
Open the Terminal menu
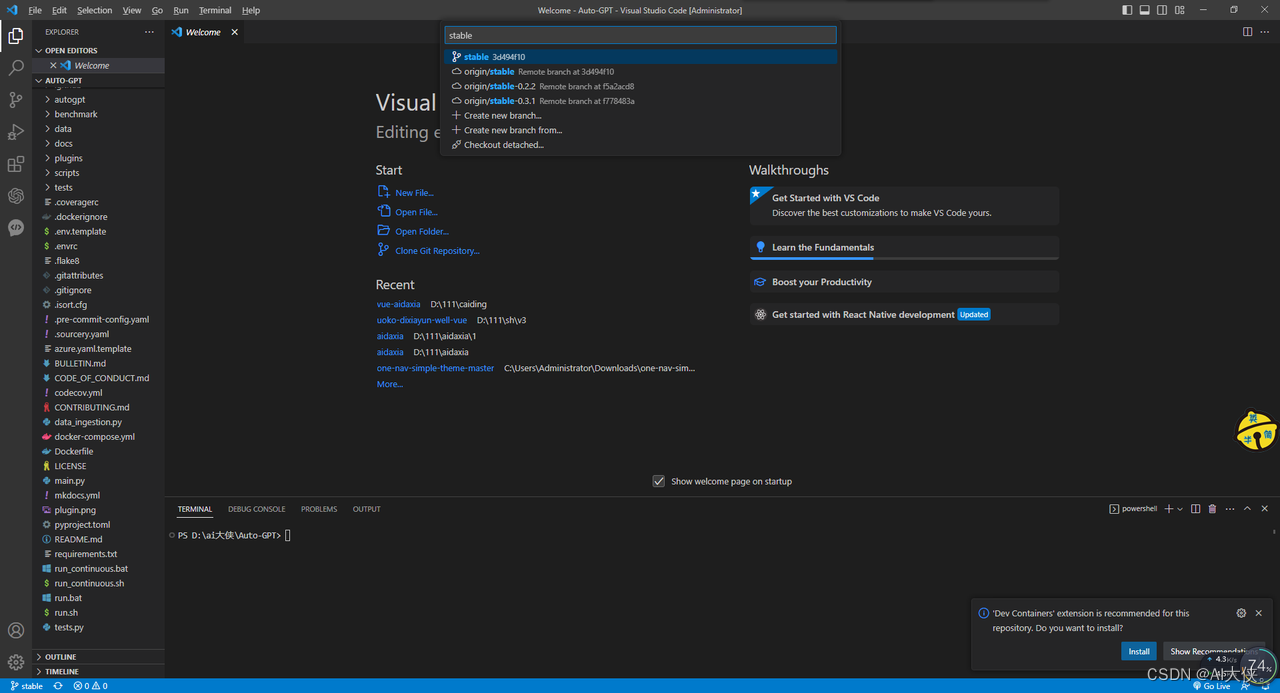[215, 10]
